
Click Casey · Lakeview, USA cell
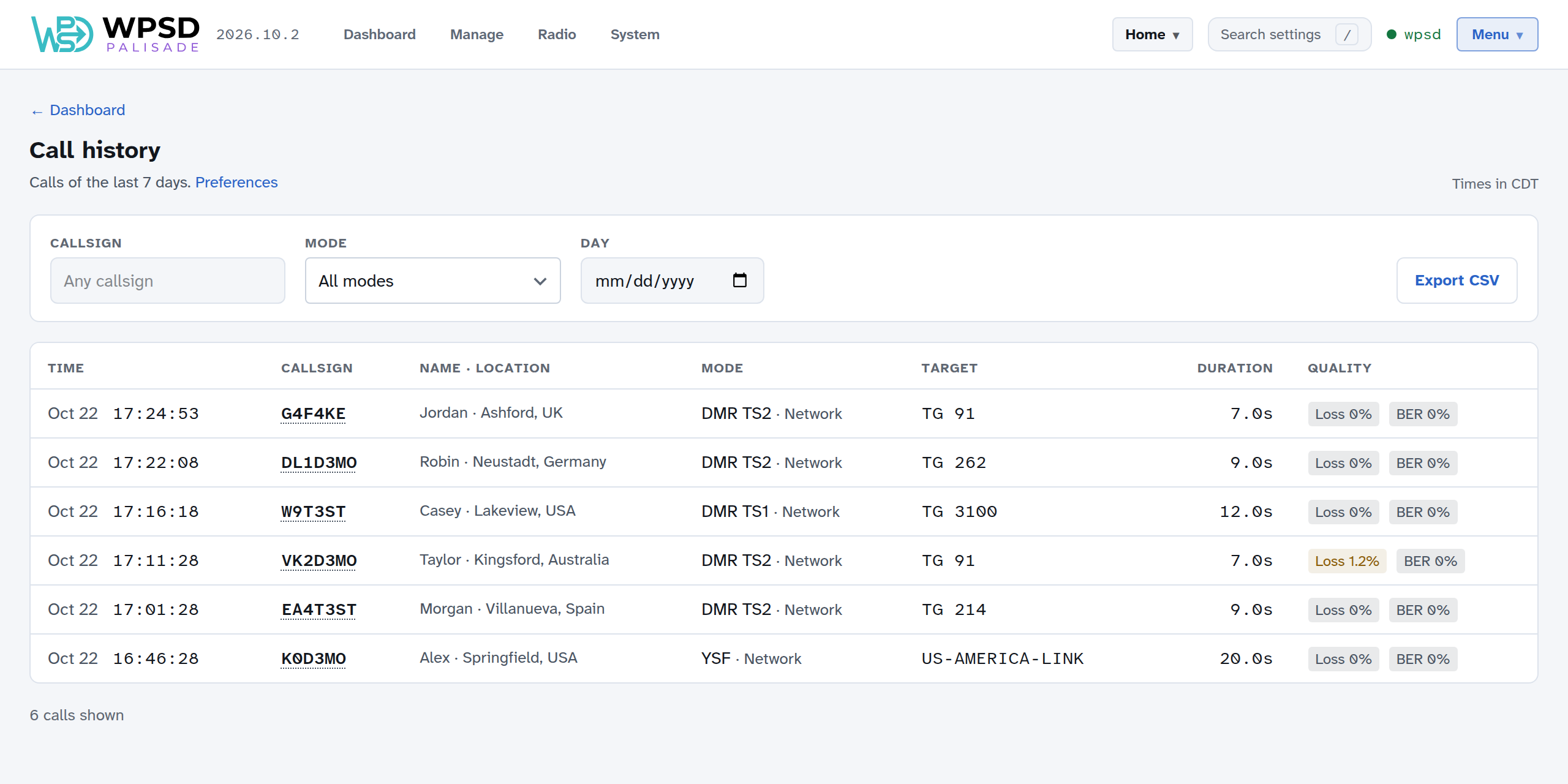497,511
